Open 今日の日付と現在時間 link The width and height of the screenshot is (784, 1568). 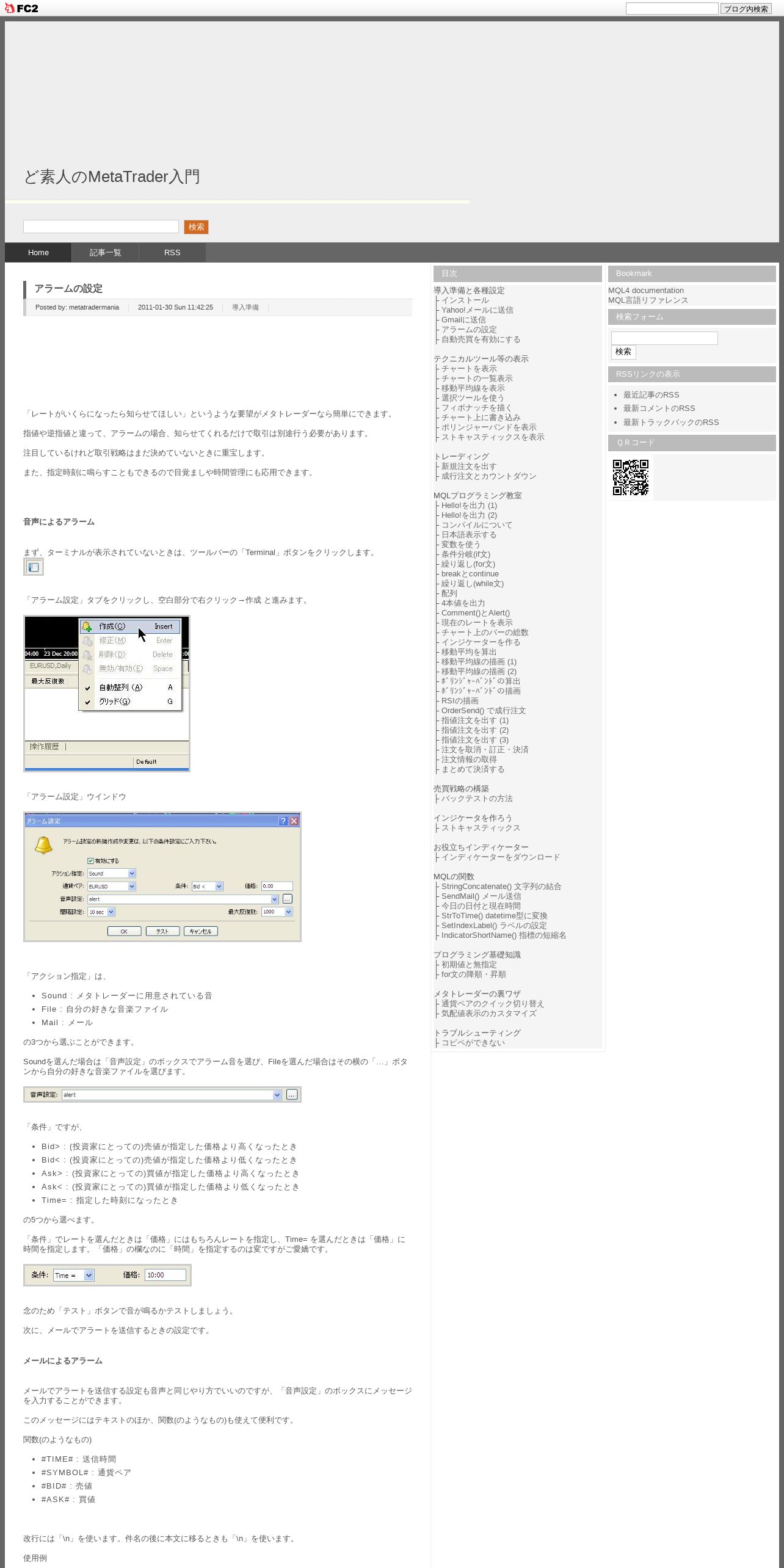[x=481, y=906]
